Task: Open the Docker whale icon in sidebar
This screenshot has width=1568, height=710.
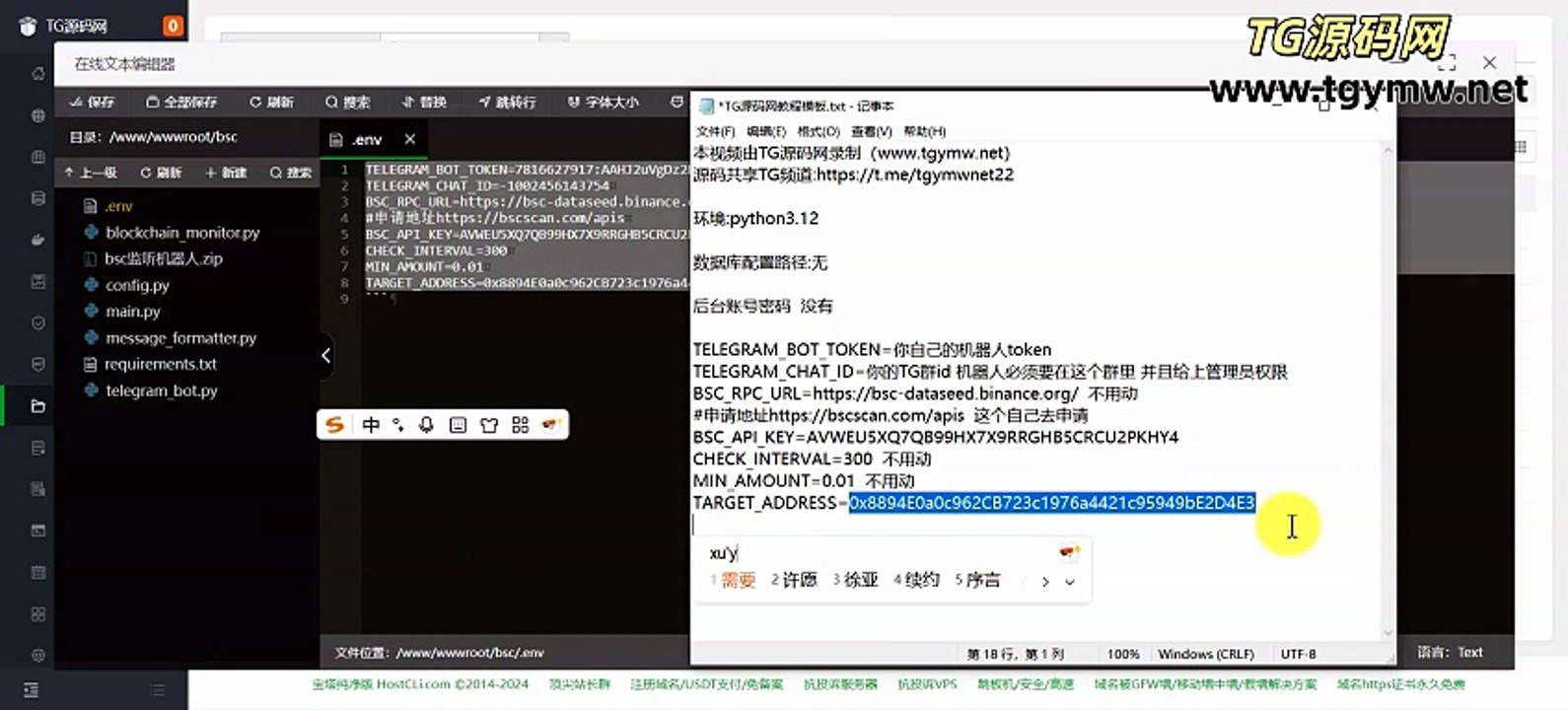Action: pos(37,240)
